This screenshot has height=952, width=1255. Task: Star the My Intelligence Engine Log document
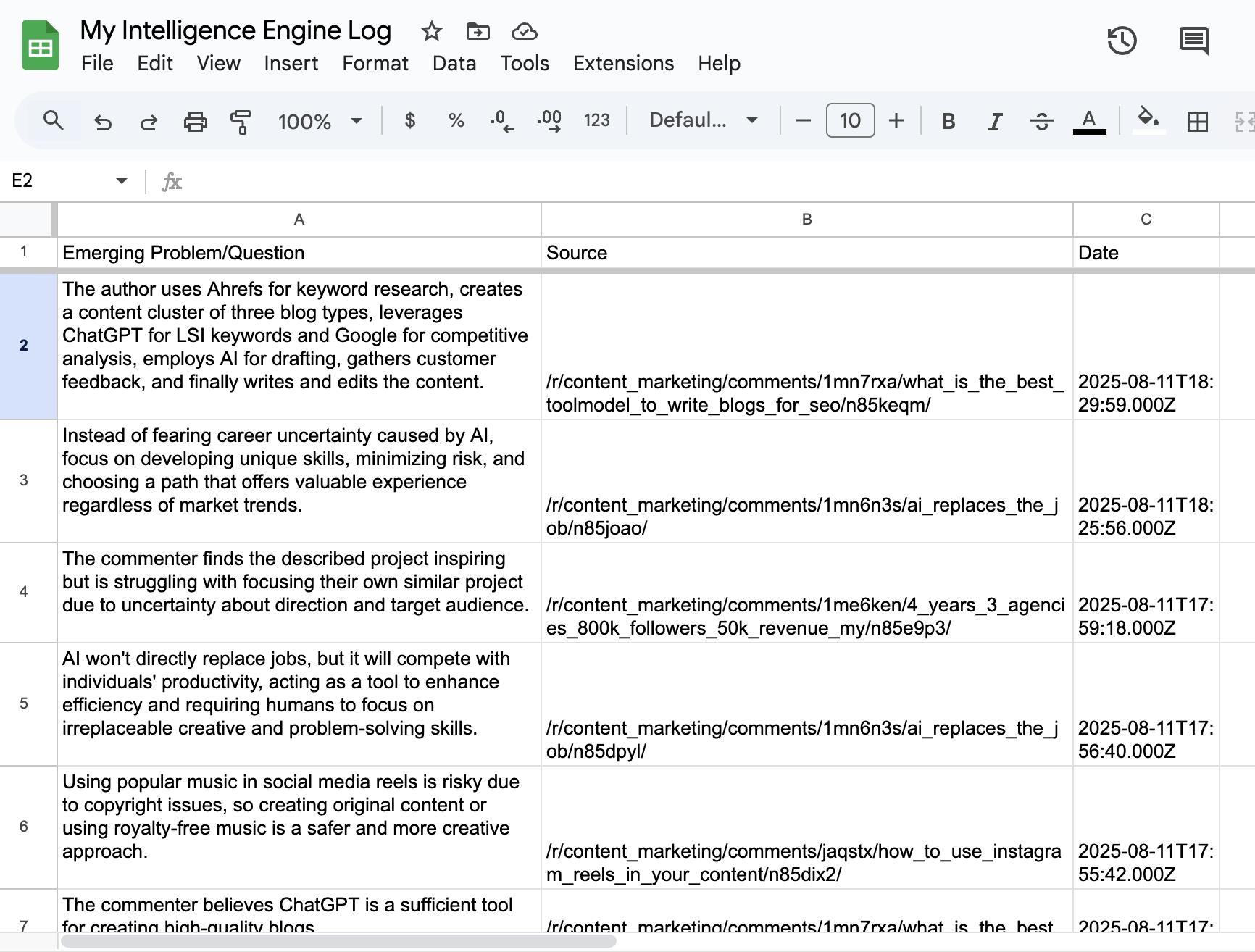[431, 31]
